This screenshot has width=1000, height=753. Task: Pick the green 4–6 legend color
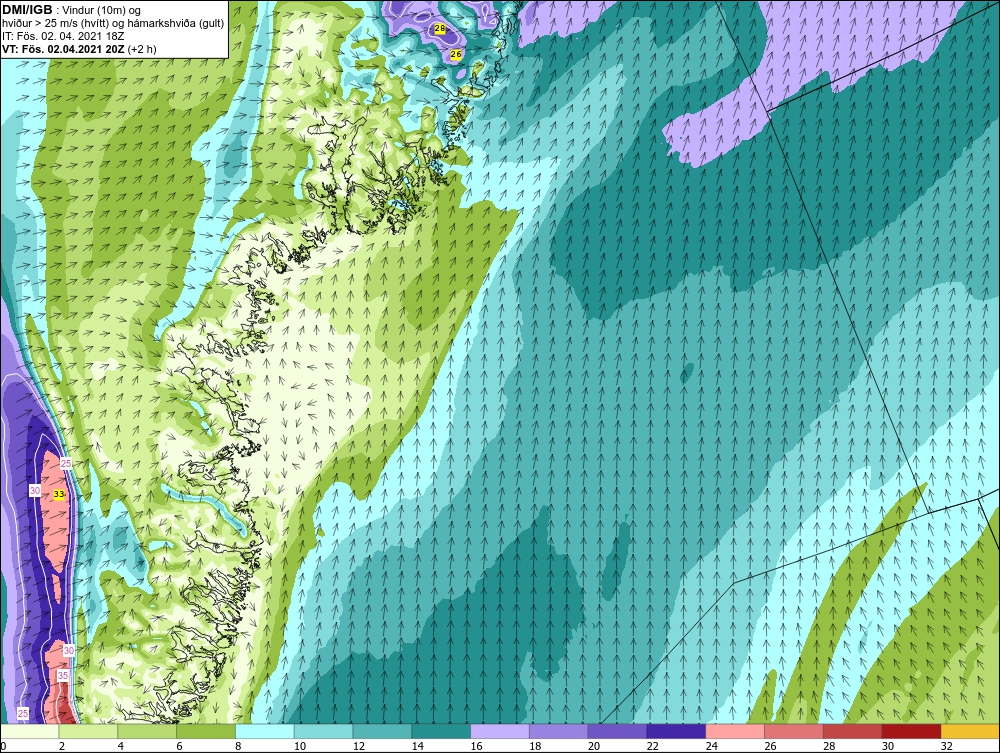pyautogui.click(x=147, y=731)
